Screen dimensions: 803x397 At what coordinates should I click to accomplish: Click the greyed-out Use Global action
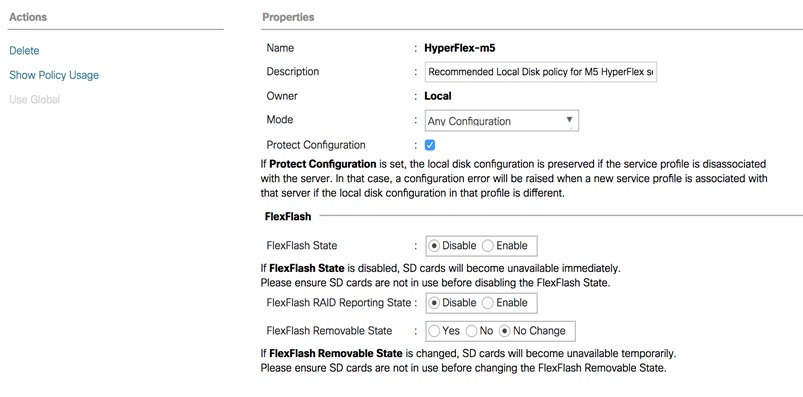pos(34,99)
